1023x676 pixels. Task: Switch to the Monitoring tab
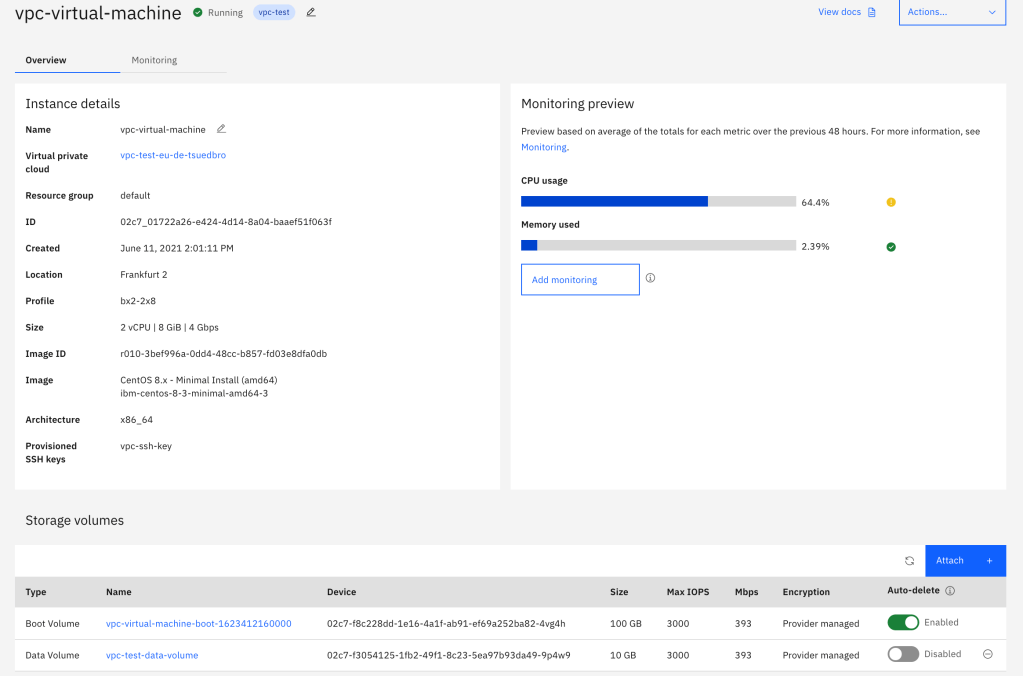tap(154, 60)
